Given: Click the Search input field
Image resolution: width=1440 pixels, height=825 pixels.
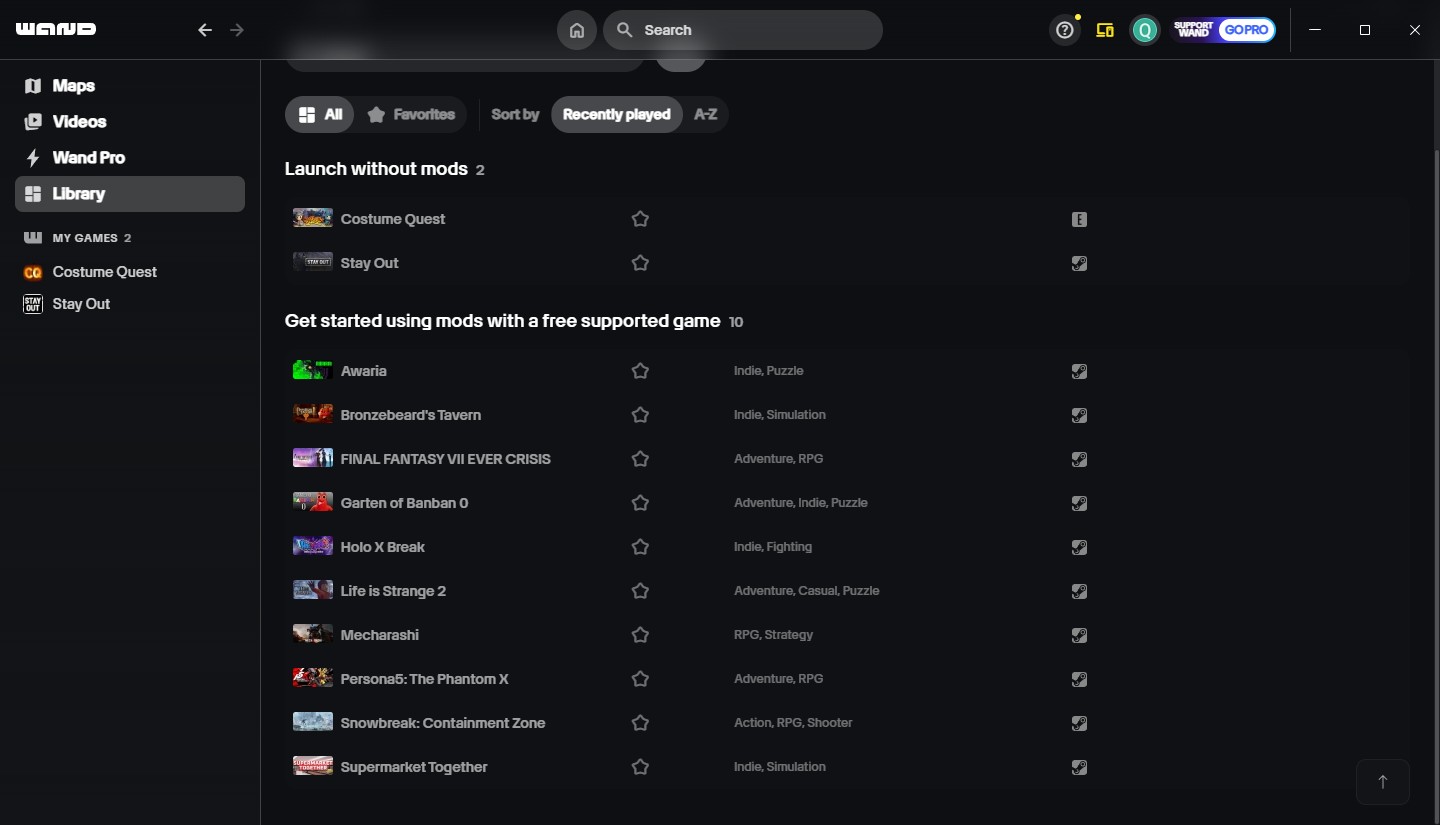Looking at the screenshot, I should pos(750,30).
